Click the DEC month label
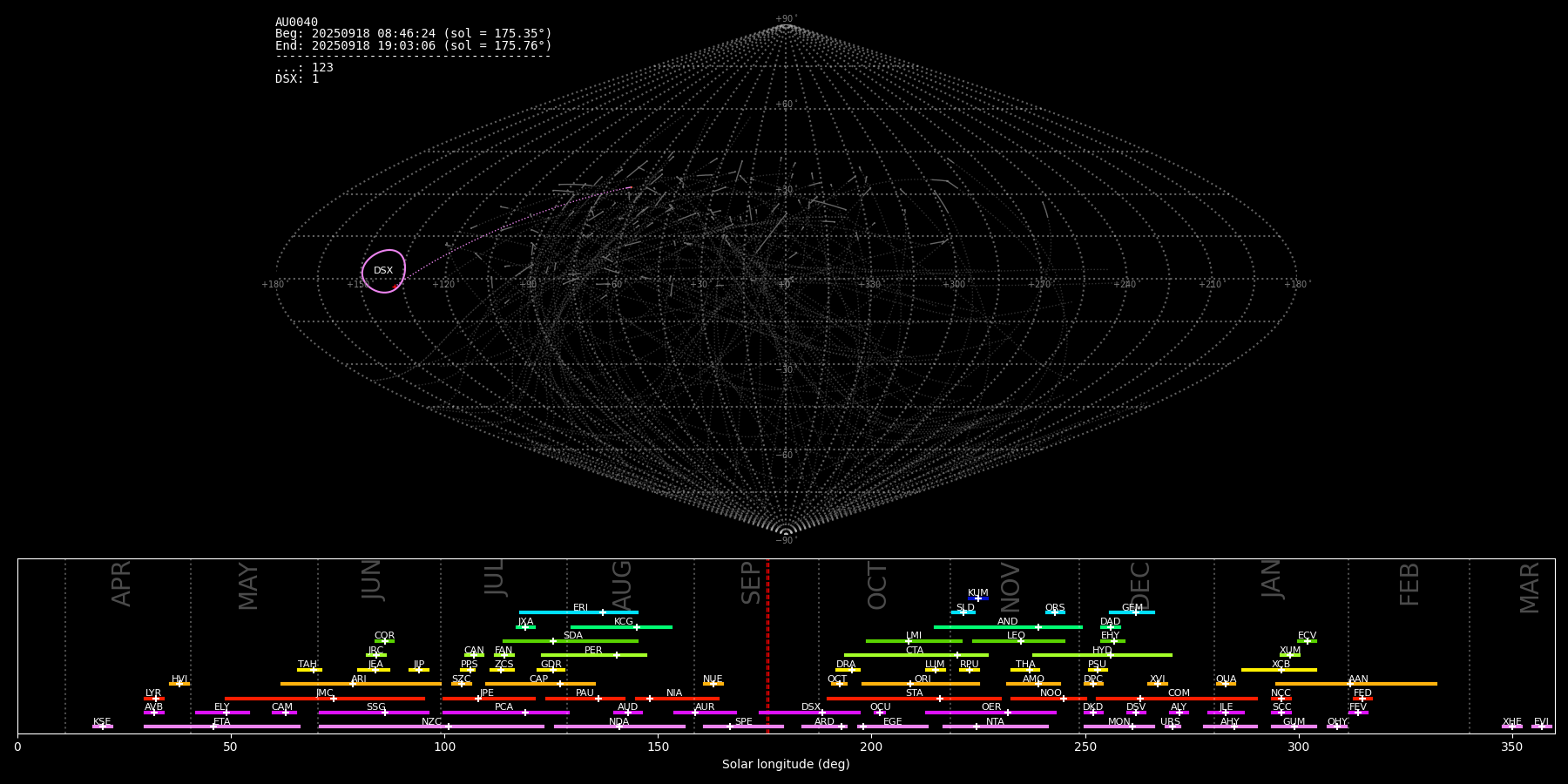Screen dimensions: 1568x784 [x=1140, y=585]
